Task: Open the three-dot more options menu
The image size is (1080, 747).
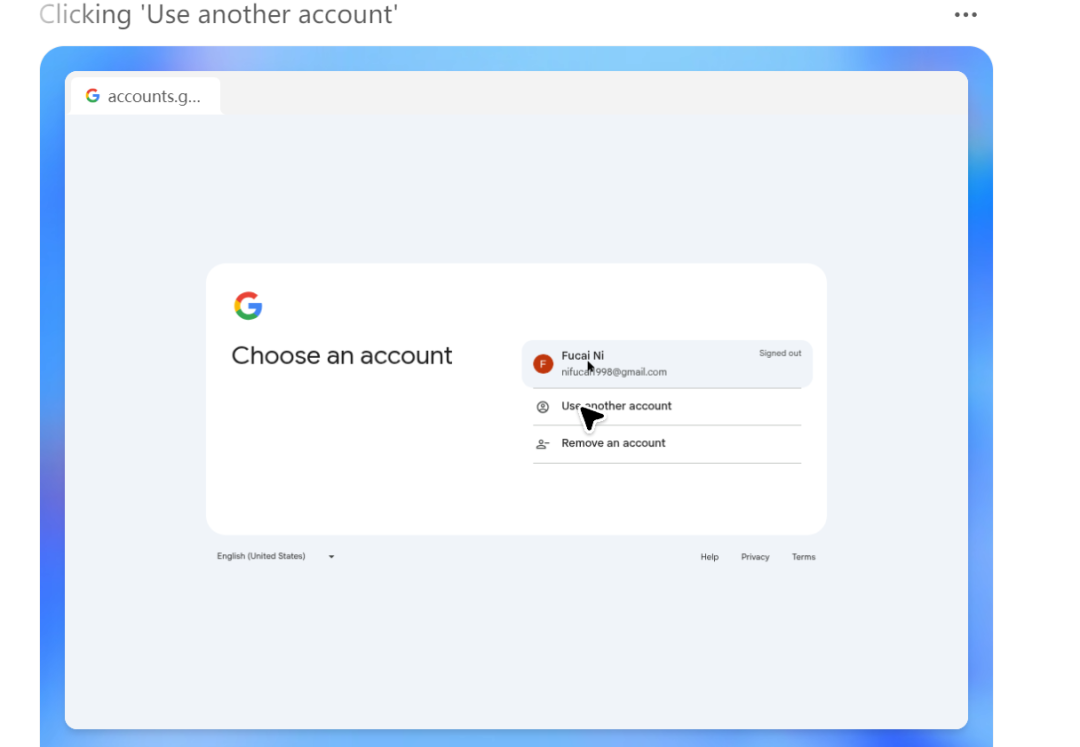Action: [965, 14]
